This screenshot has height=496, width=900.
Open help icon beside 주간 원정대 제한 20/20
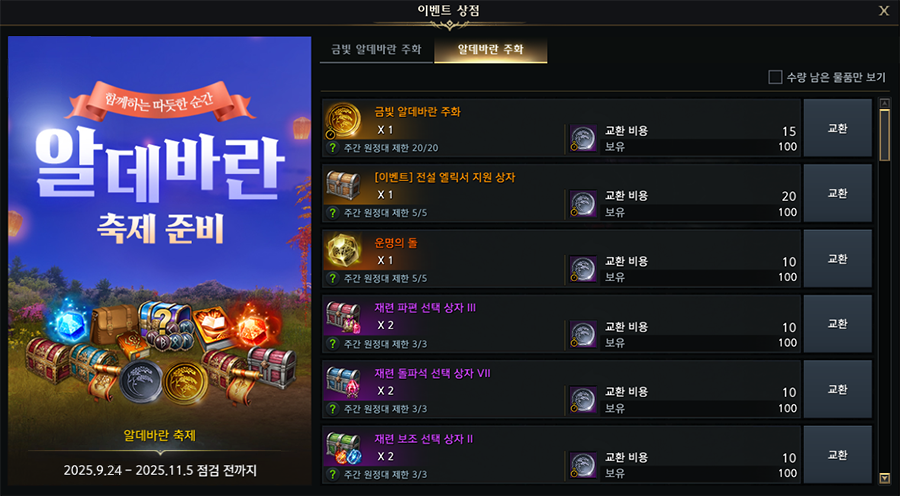point(332,148)
